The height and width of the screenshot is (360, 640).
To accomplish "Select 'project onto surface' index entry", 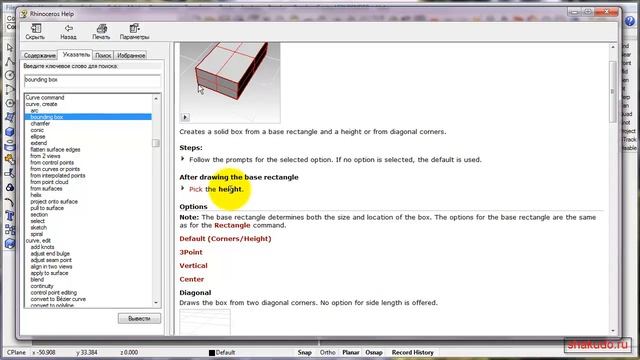I will [54, 202].
